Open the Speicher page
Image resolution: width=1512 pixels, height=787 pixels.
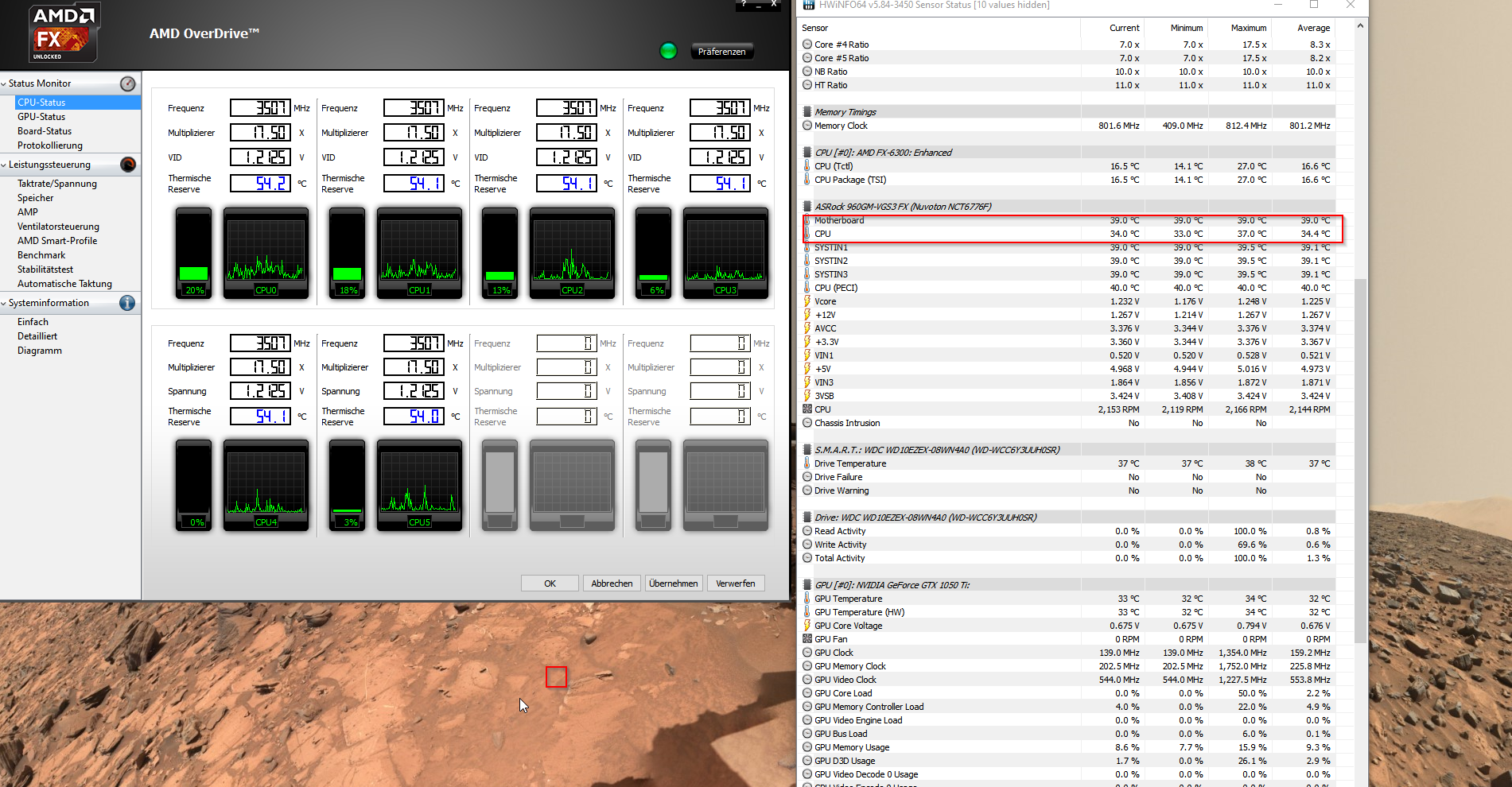36,198
